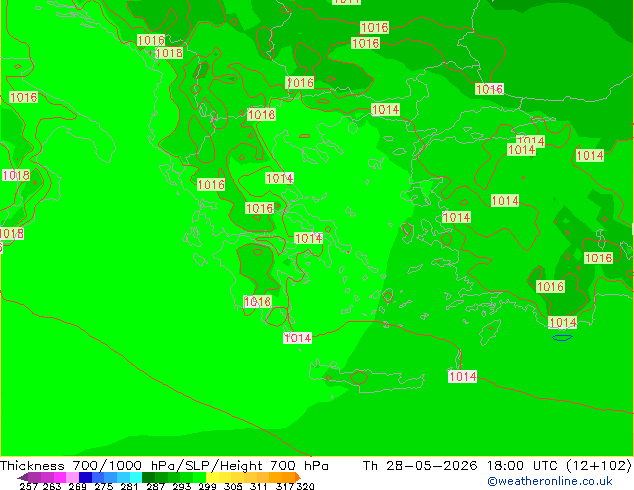634x490 pixels.
Task: Click the legend value 263
Action: [x=52, y=486]
